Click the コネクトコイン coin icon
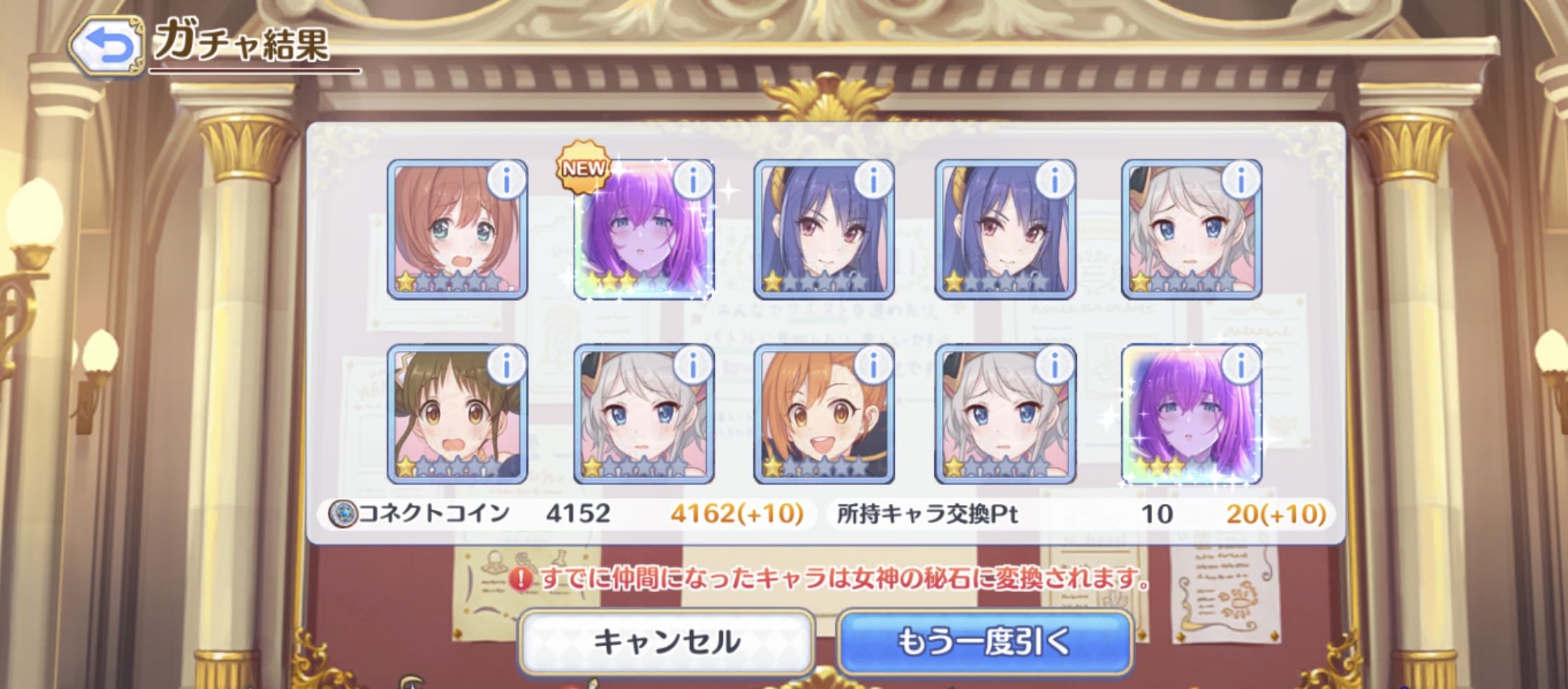Image resolution: width=1568 pixels, height=689 pixels. [x=343, y=514]
